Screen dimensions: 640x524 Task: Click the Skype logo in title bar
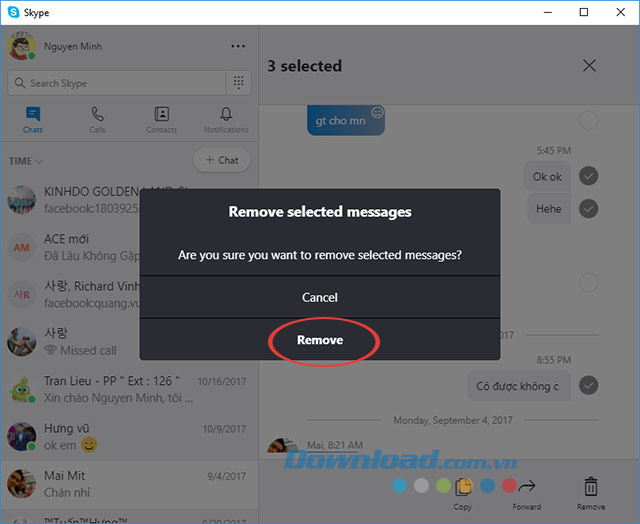click(14, 12)
